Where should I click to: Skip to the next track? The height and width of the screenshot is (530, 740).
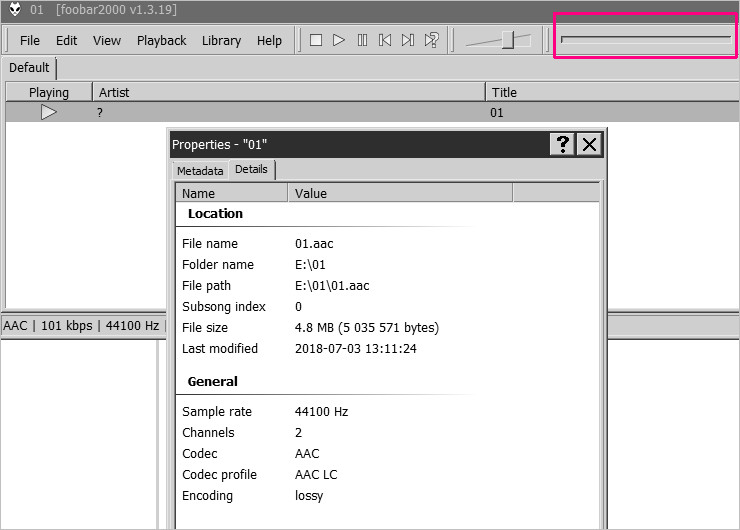coord(408,40)
